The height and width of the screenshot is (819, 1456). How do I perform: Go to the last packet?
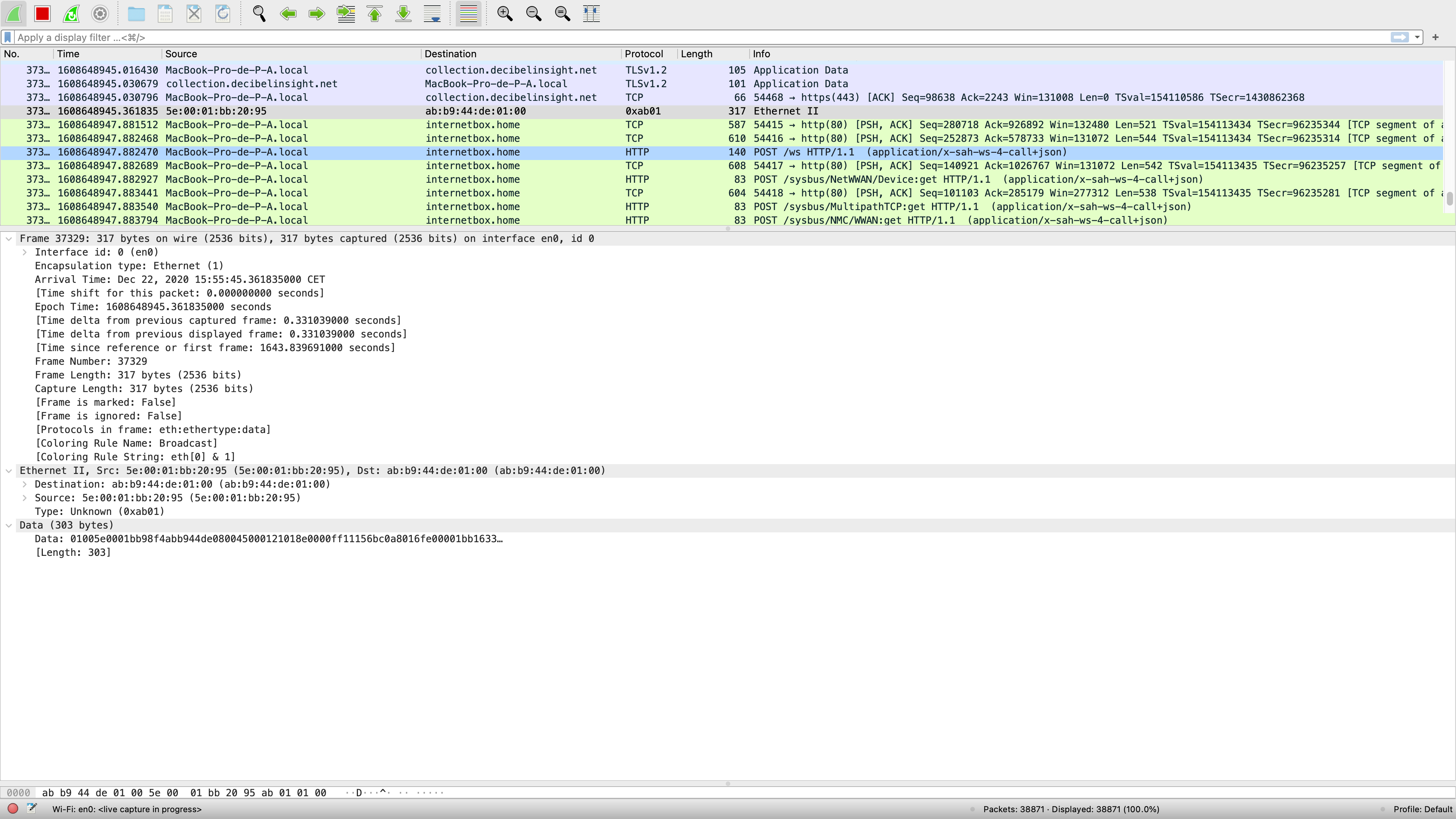[403, 14]
